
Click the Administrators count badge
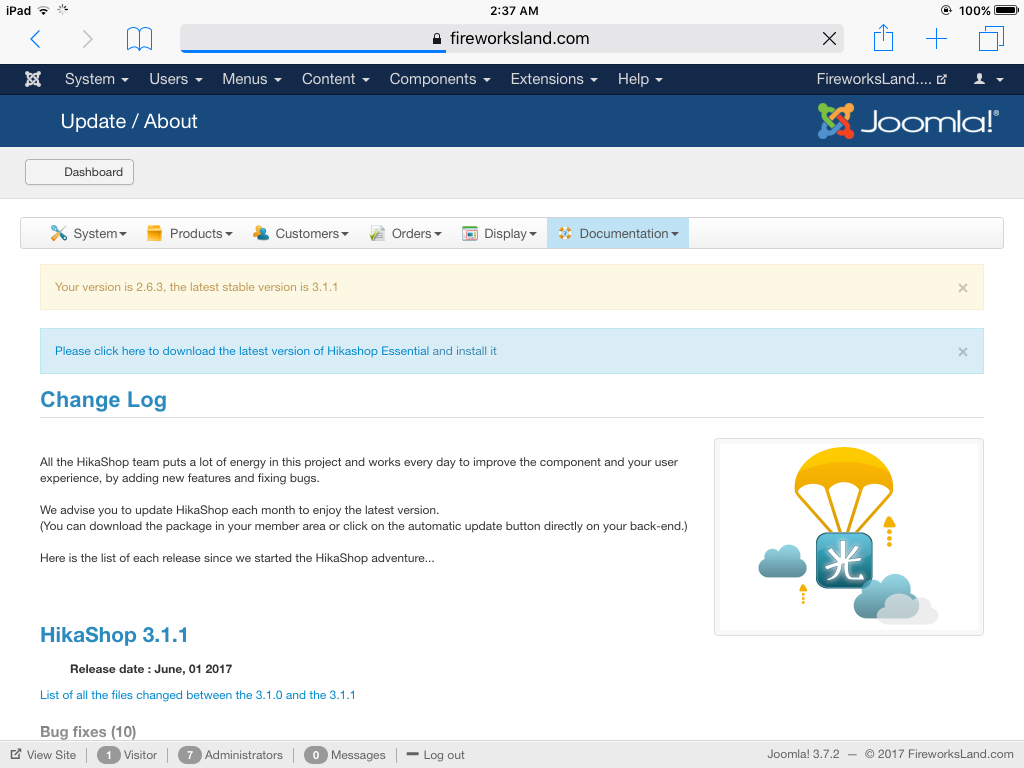point(189,755)
